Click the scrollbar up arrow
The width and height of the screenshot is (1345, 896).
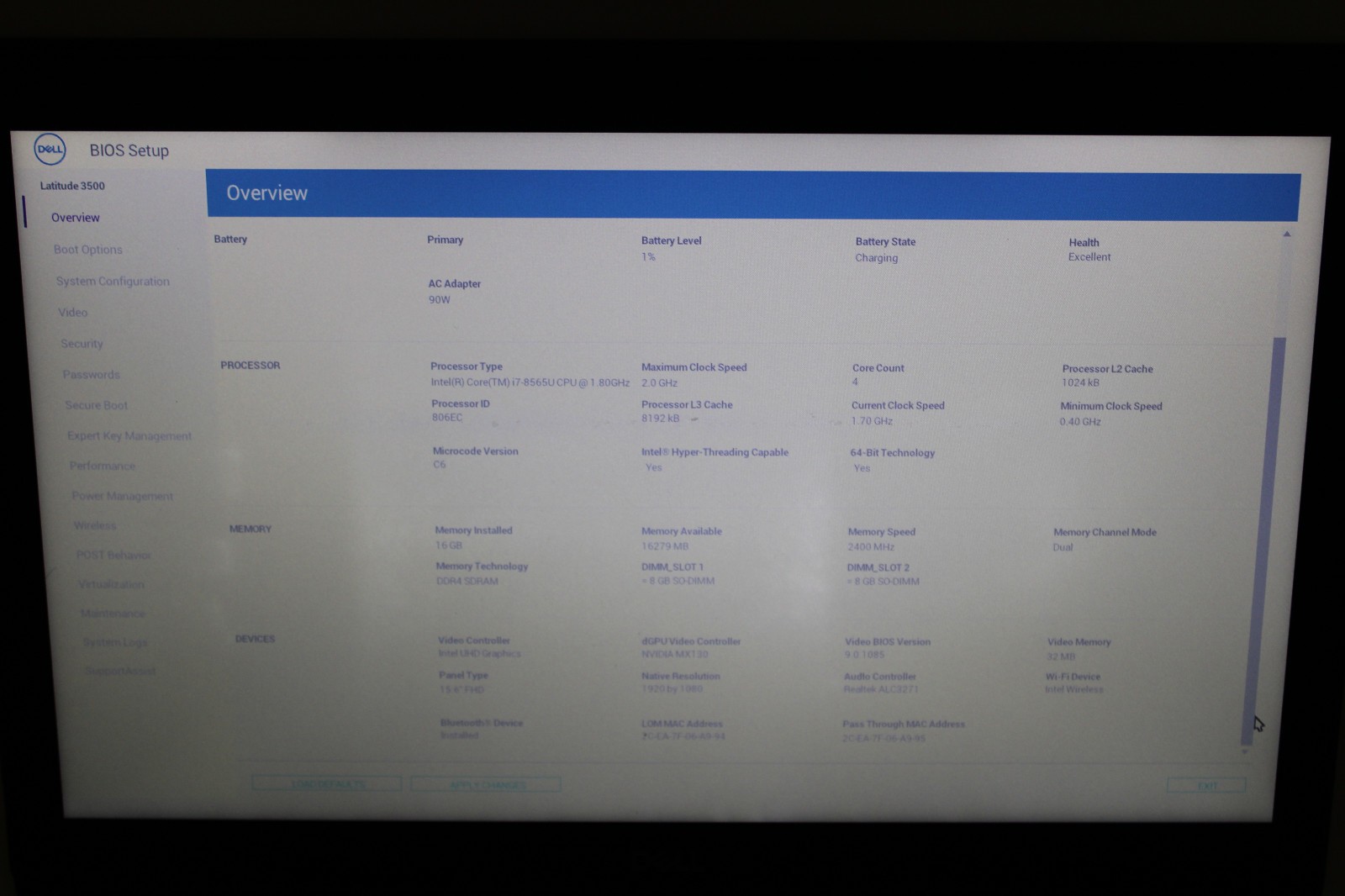[x=1286, y=235]
